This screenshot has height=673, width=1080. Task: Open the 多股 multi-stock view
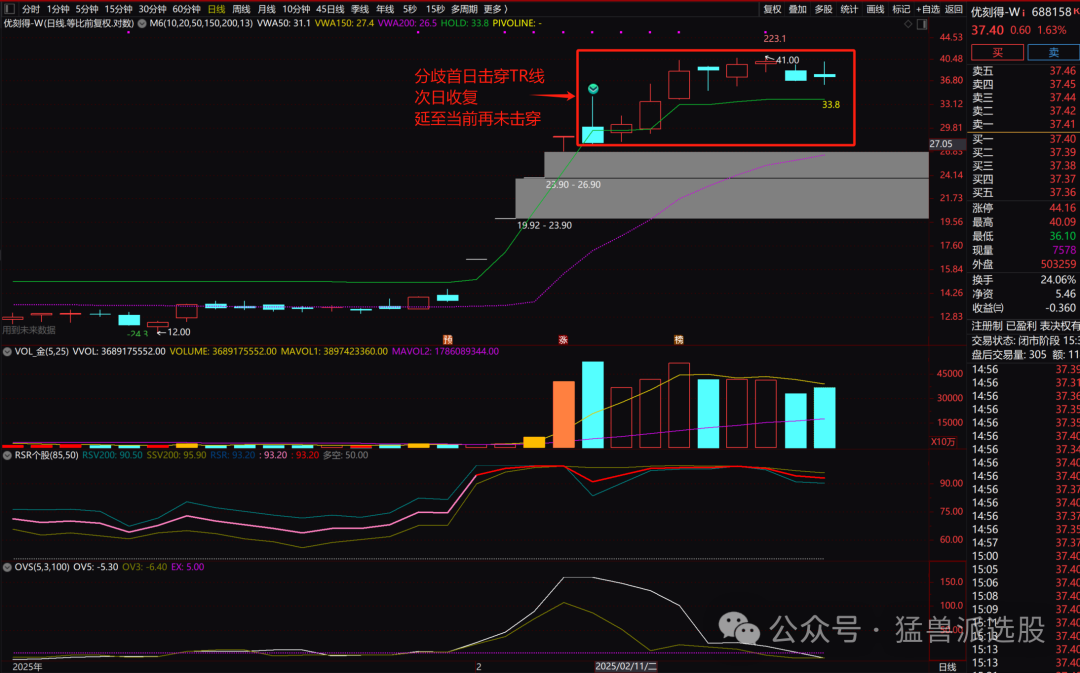824,9
